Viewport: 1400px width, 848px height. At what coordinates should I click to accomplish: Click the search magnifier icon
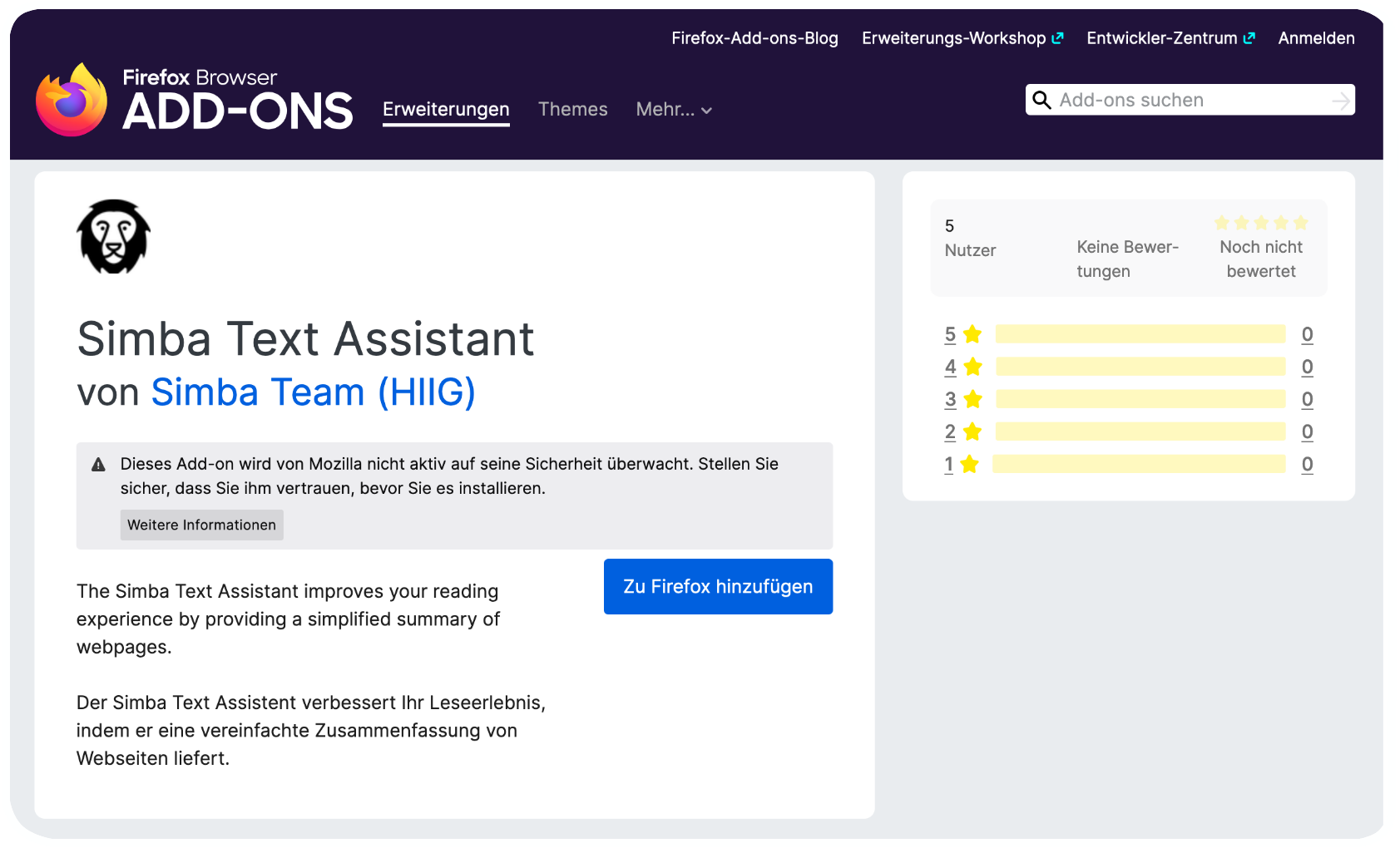1041,101
